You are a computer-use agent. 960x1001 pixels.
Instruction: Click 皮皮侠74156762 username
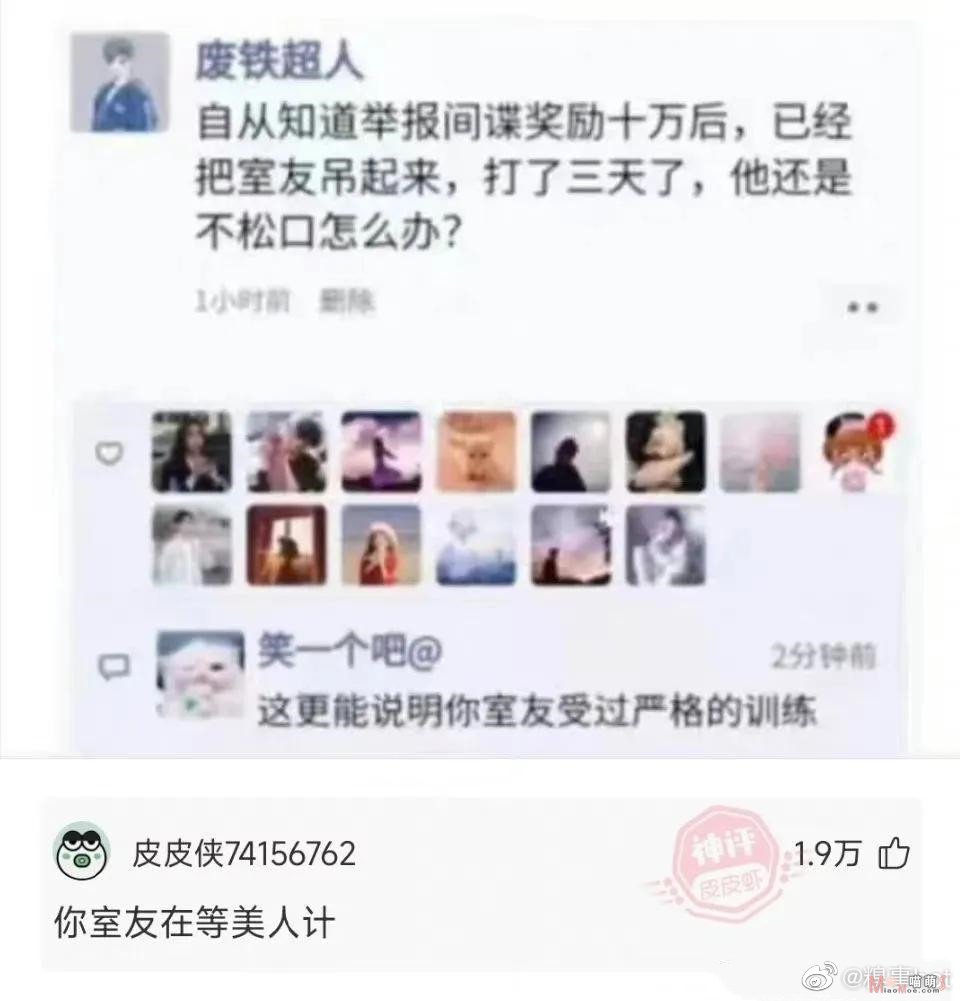[243, 854]
